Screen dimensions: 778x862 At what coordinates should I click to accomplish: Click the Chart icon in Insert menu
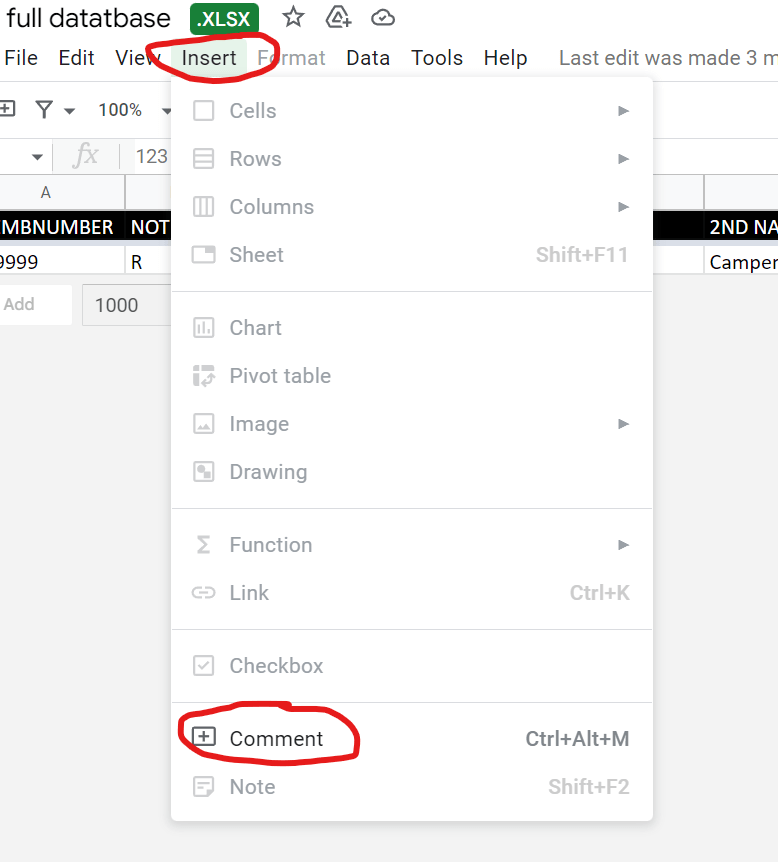[203, 328]
